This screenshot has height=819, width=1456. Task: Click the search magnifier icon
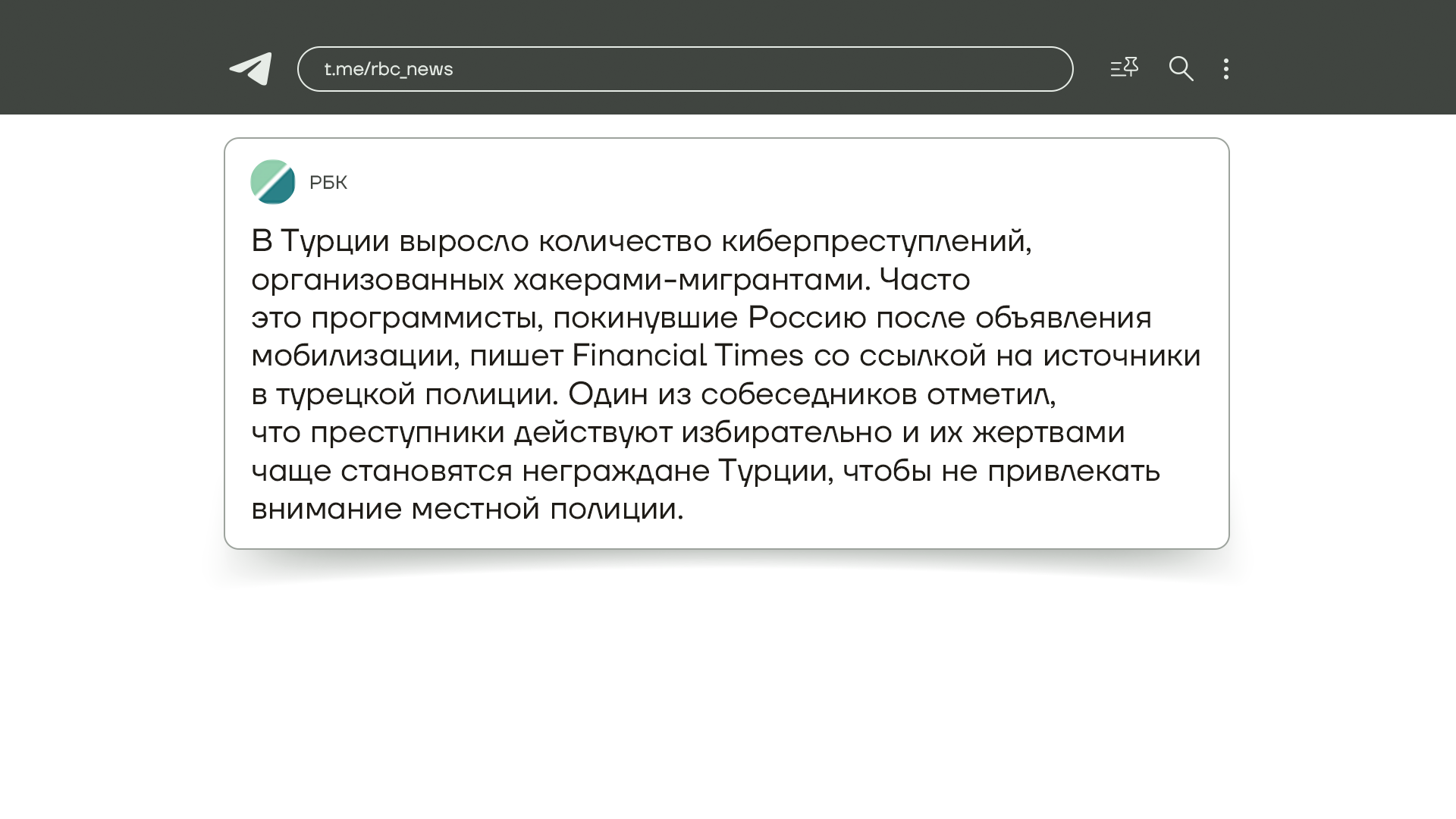[x=1181, y=69]
